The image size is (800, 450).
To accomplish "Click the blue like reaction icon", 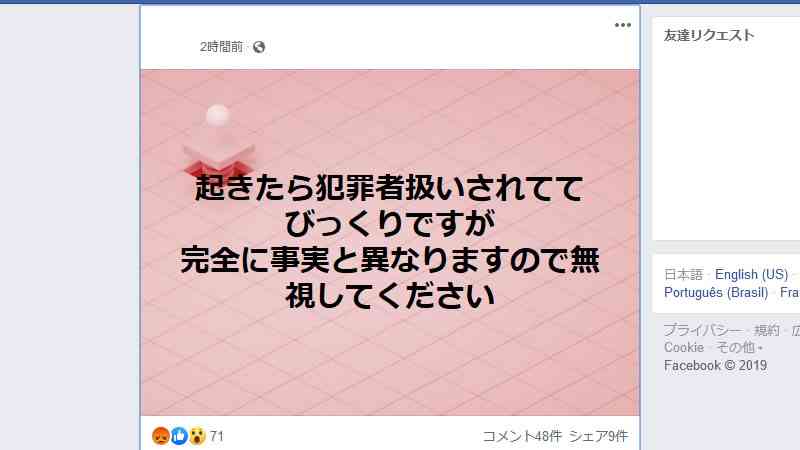I will tap(179, 436).
